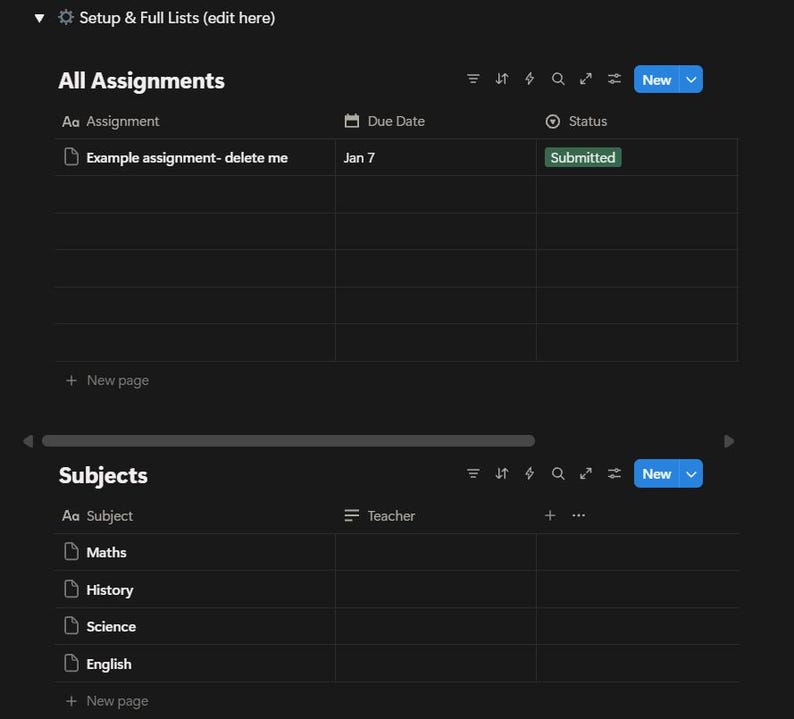This screenshot has width=794, height=719.
Task: Open automations lightning icon in Subjects
Action: tap(530, 473)
